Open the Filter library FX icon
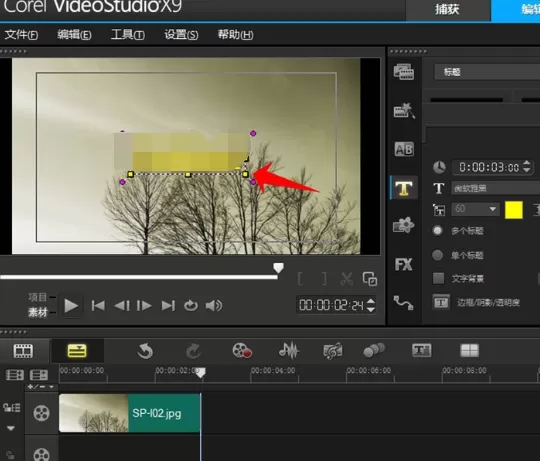 404,264
